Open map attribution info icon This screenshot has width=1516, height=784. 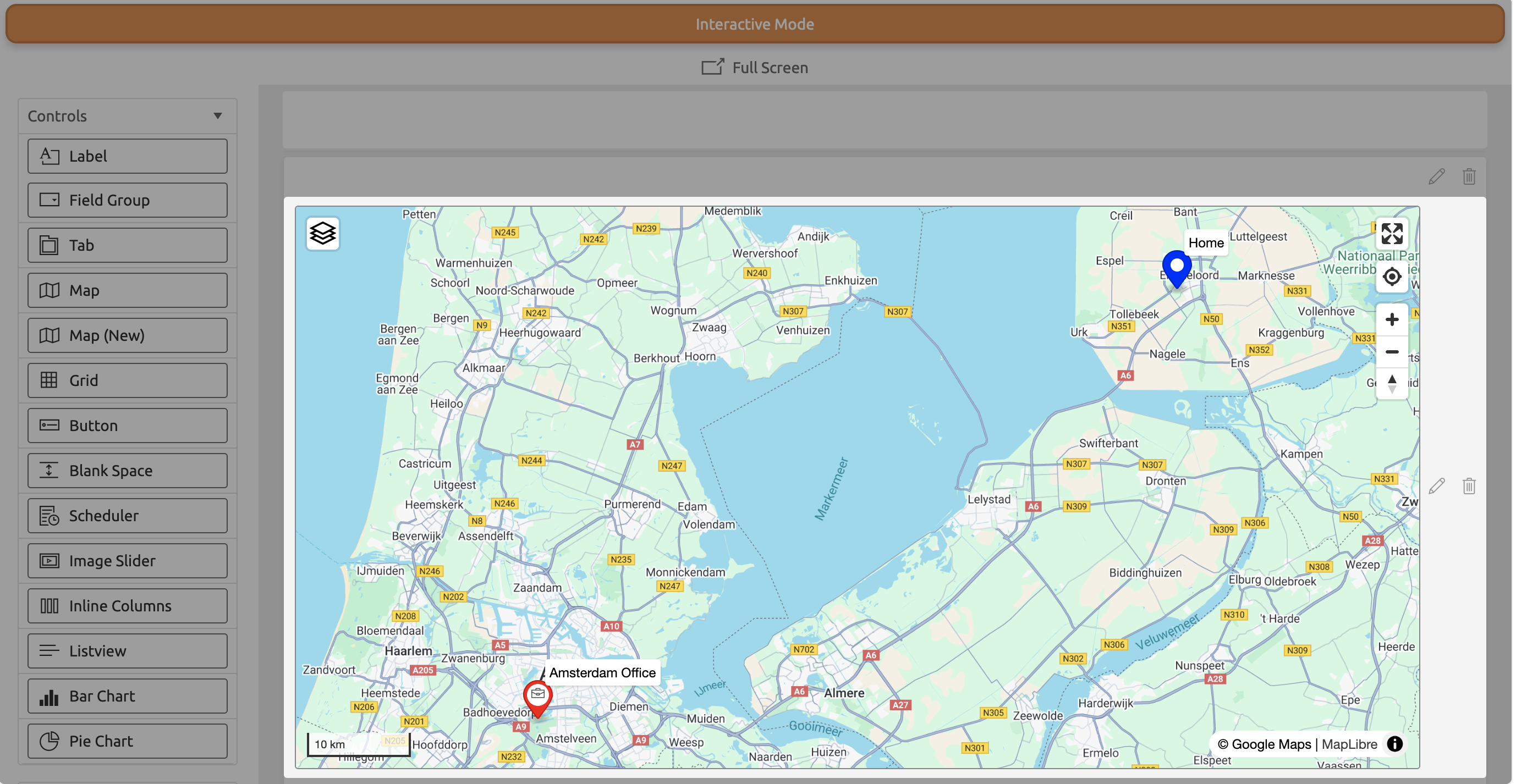point(1394,744)
